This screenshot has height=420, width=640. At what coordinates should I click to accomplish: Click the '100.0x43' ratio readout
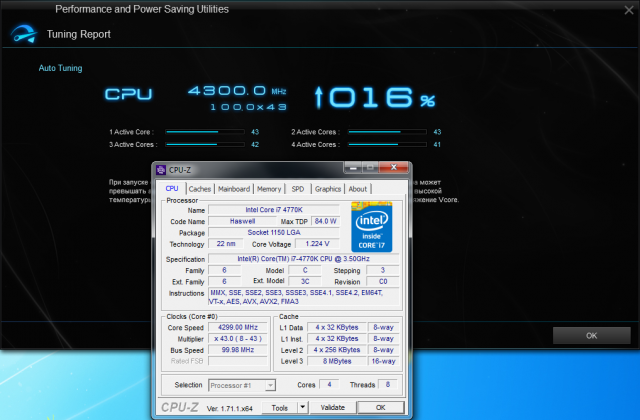pos(248,107)
